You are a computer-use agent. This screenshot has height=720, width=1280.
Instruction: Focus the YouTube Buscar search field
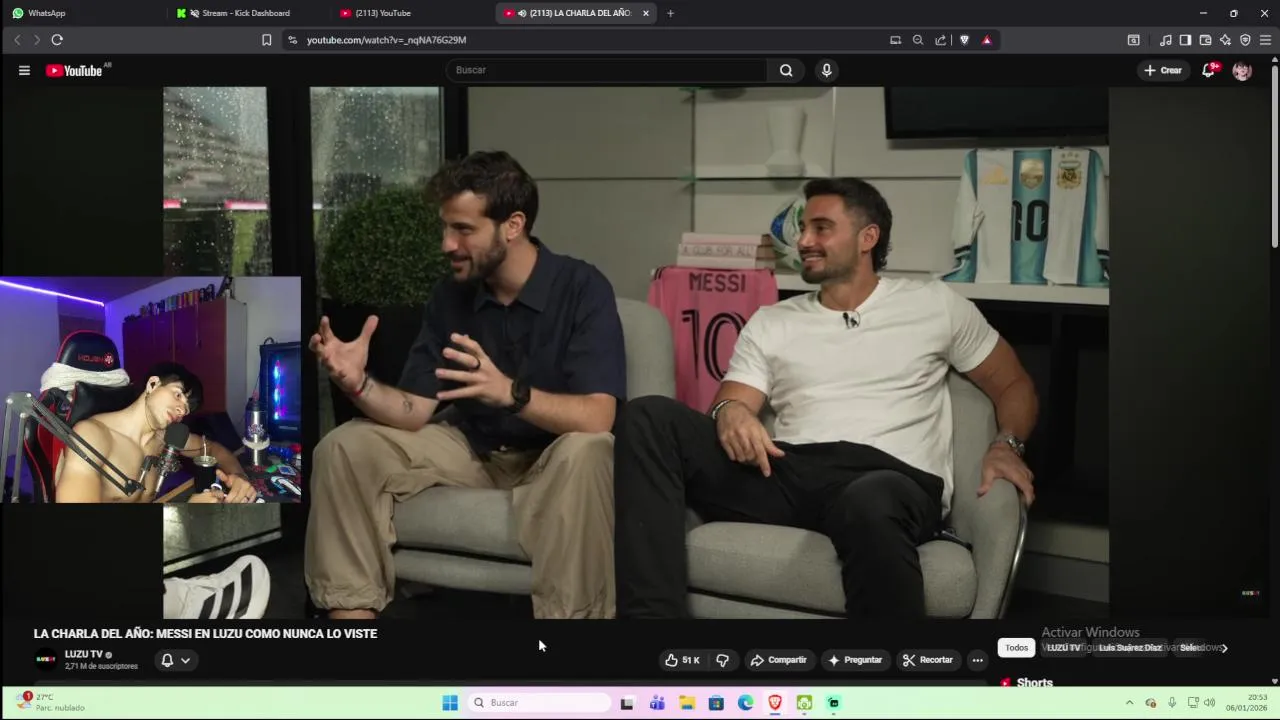(607, 70)
